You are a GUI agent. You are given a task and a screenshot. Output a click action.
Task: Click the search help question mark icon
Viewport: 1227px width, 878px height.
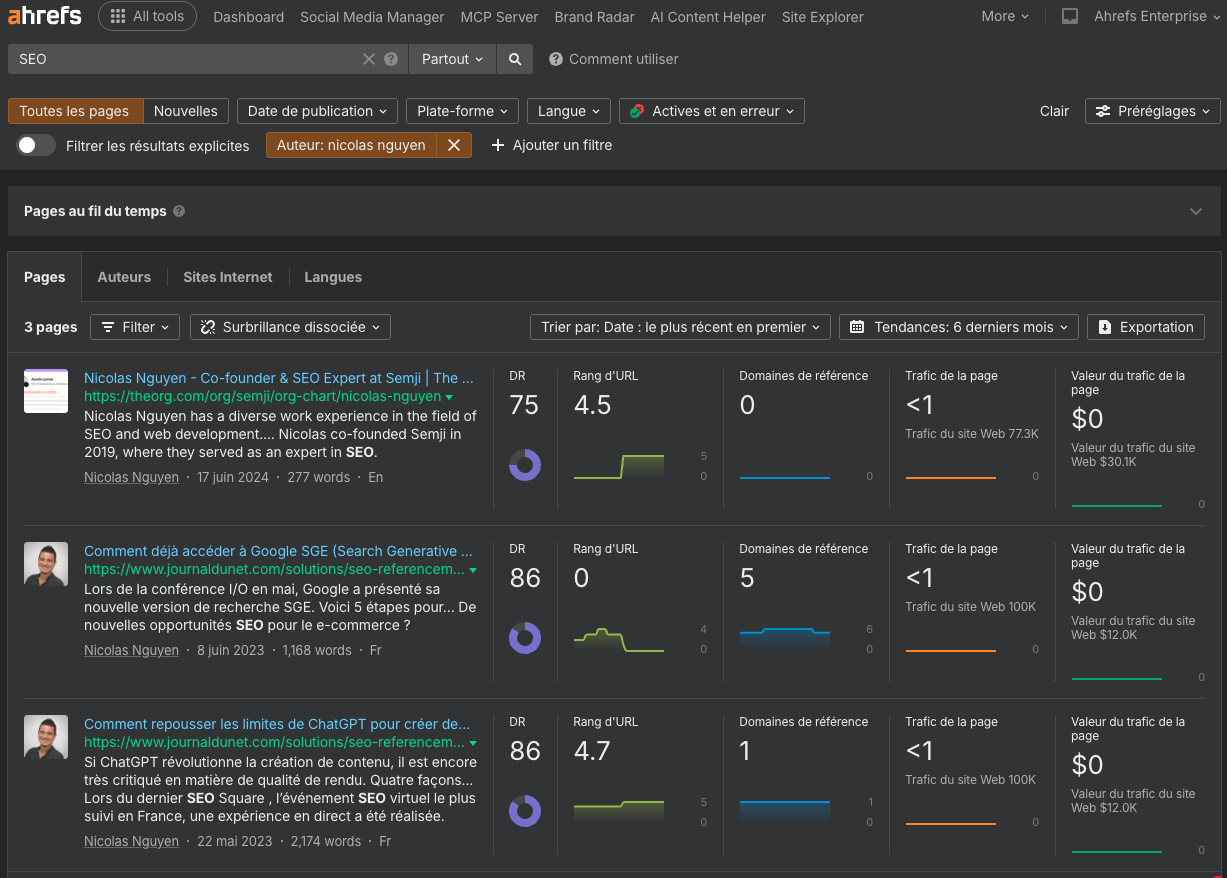391,59
